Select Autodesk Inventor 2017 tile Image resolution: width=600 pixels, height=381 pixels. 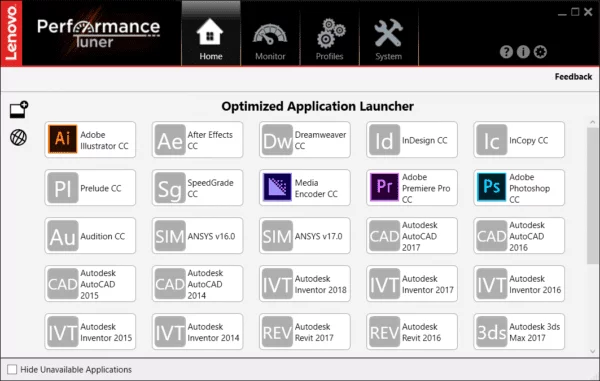pyautogui.click(x=412, y=284)
